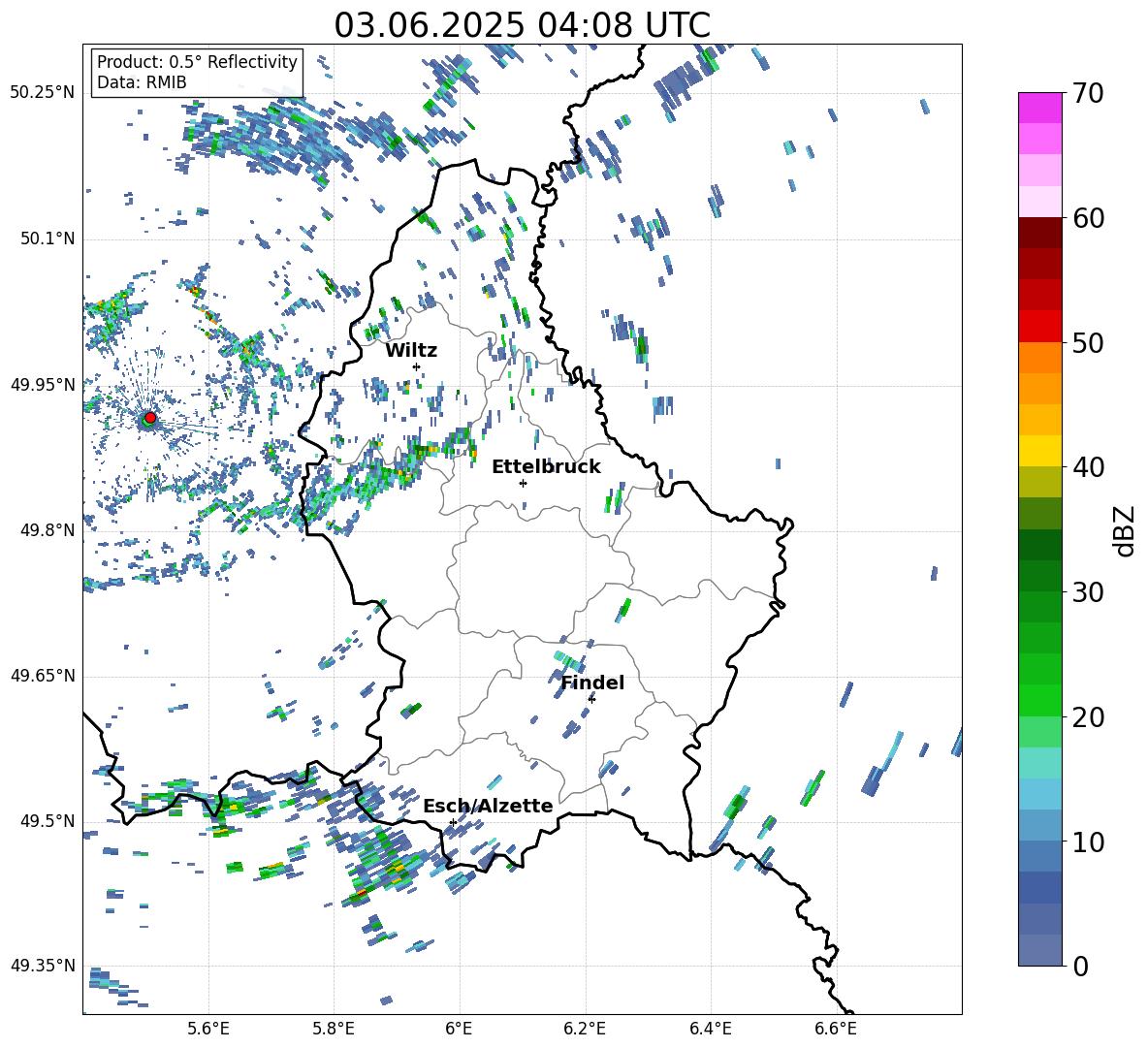
Task: Click the orange colorbar swatch below 50
Action: tap(1039, 357)
